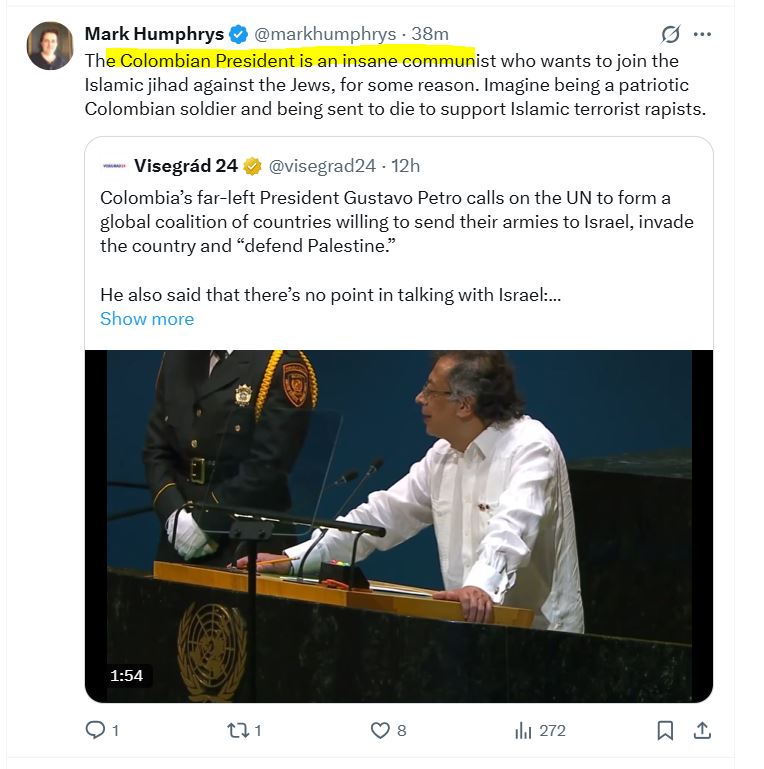Click the 38m tweet timestamp
The image size is (764, 769).
click(x=430, y=34)
